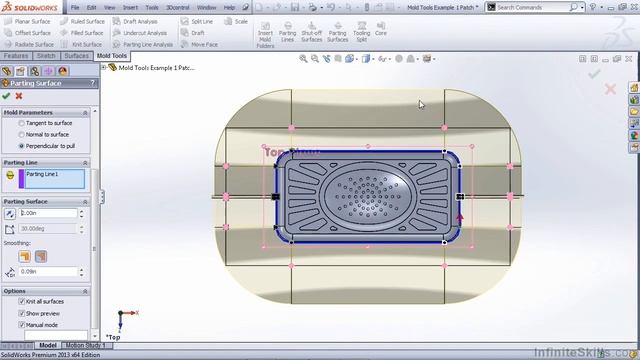Open the Search Commands dropdown arrow
Viewport: 640px width, 360px height.
582,7
